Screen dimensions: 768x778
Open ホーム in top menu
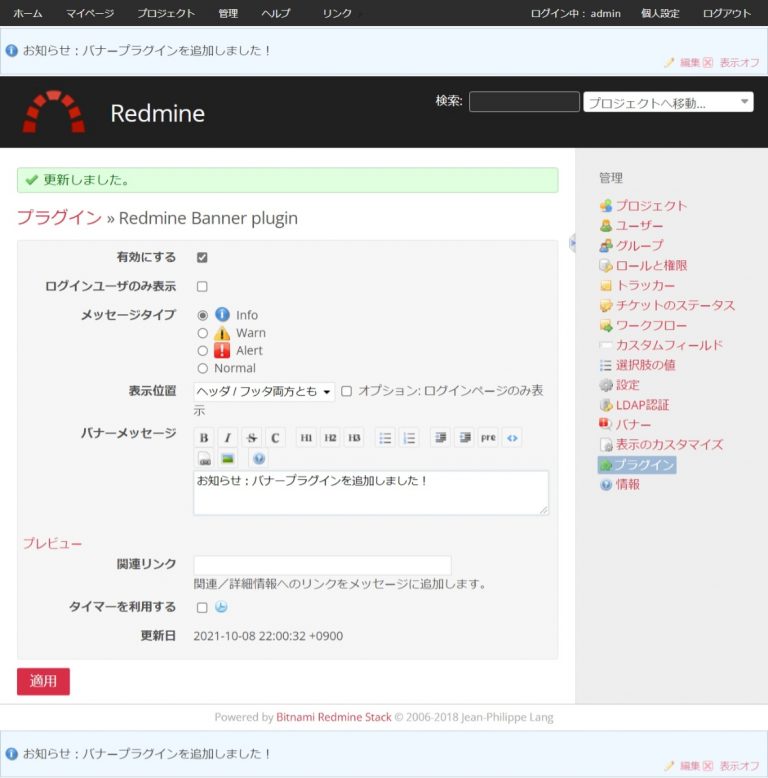click(x=28, y=13)
